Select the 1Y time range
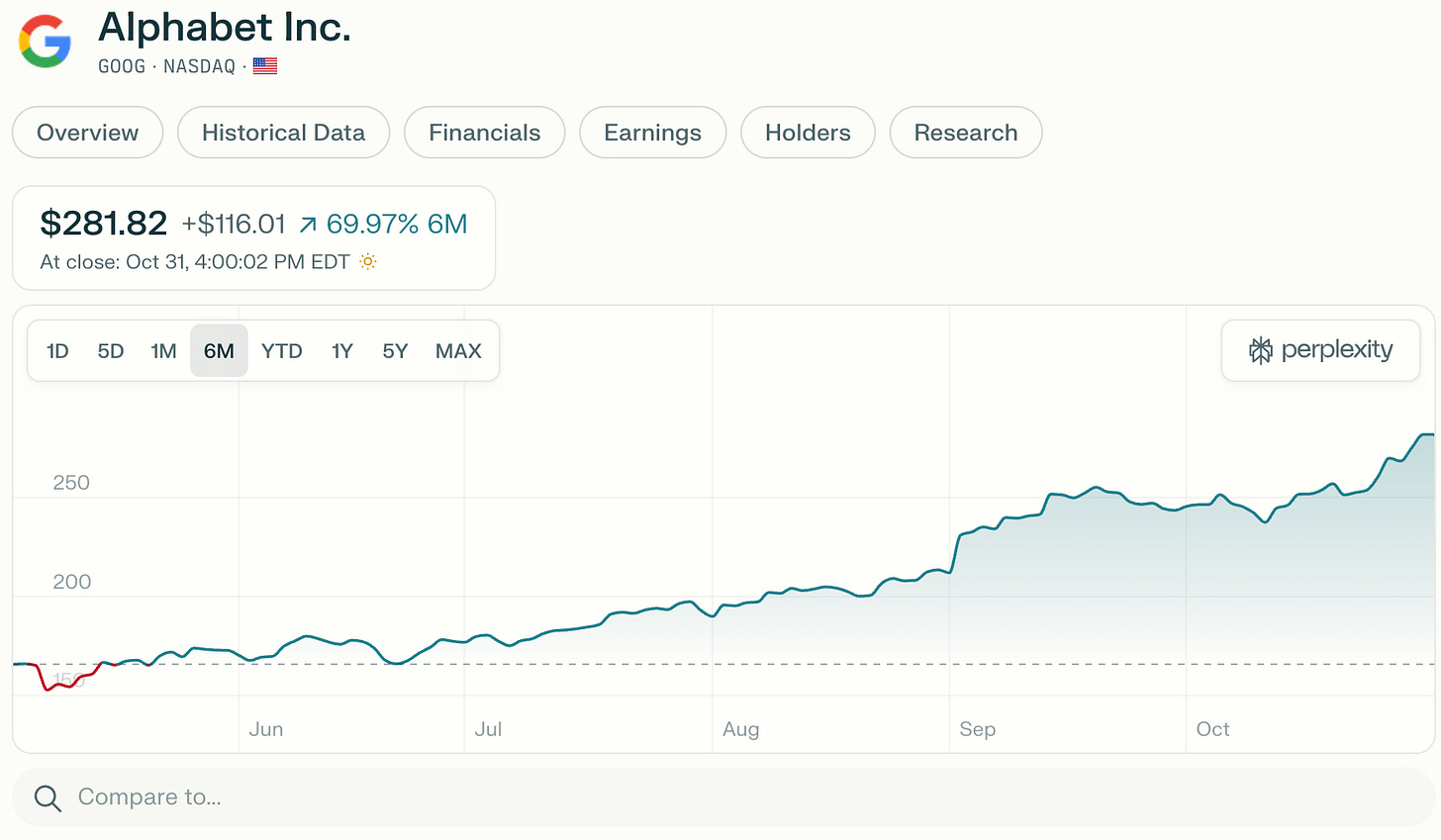Viewport: 1441px width, 840px height. click(342, 351)
